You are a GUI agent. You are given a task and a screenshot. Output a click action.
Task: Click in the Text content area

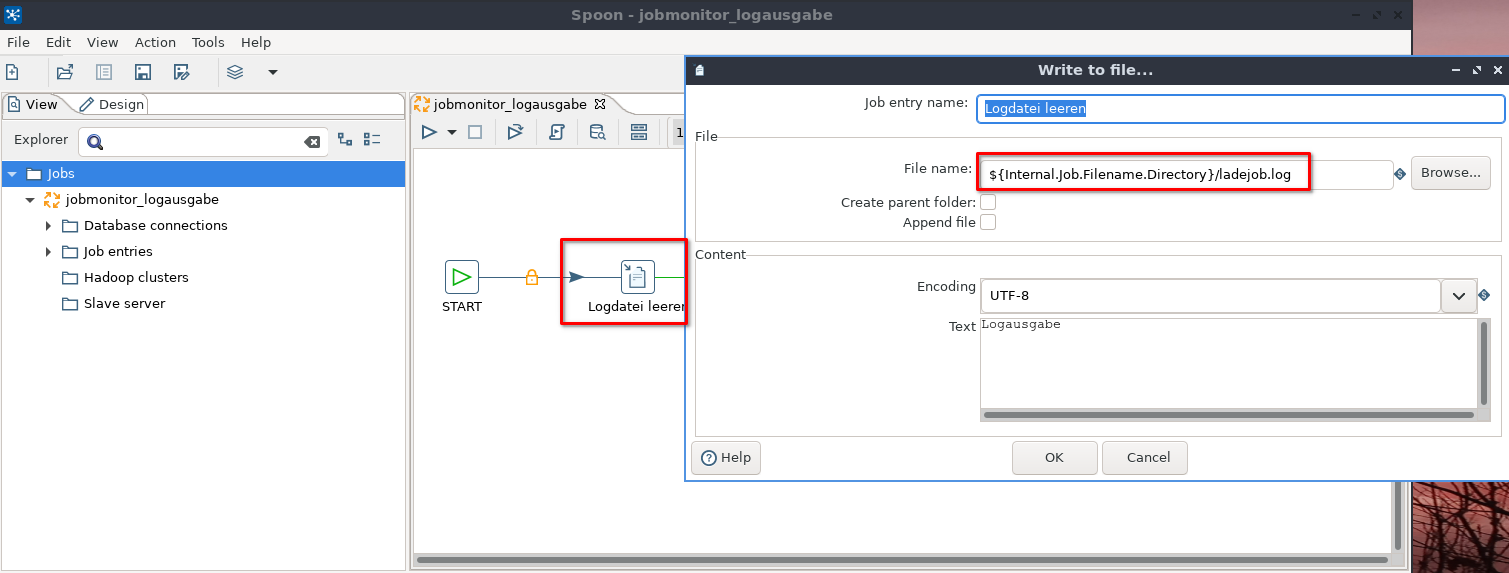point(1228,363)
